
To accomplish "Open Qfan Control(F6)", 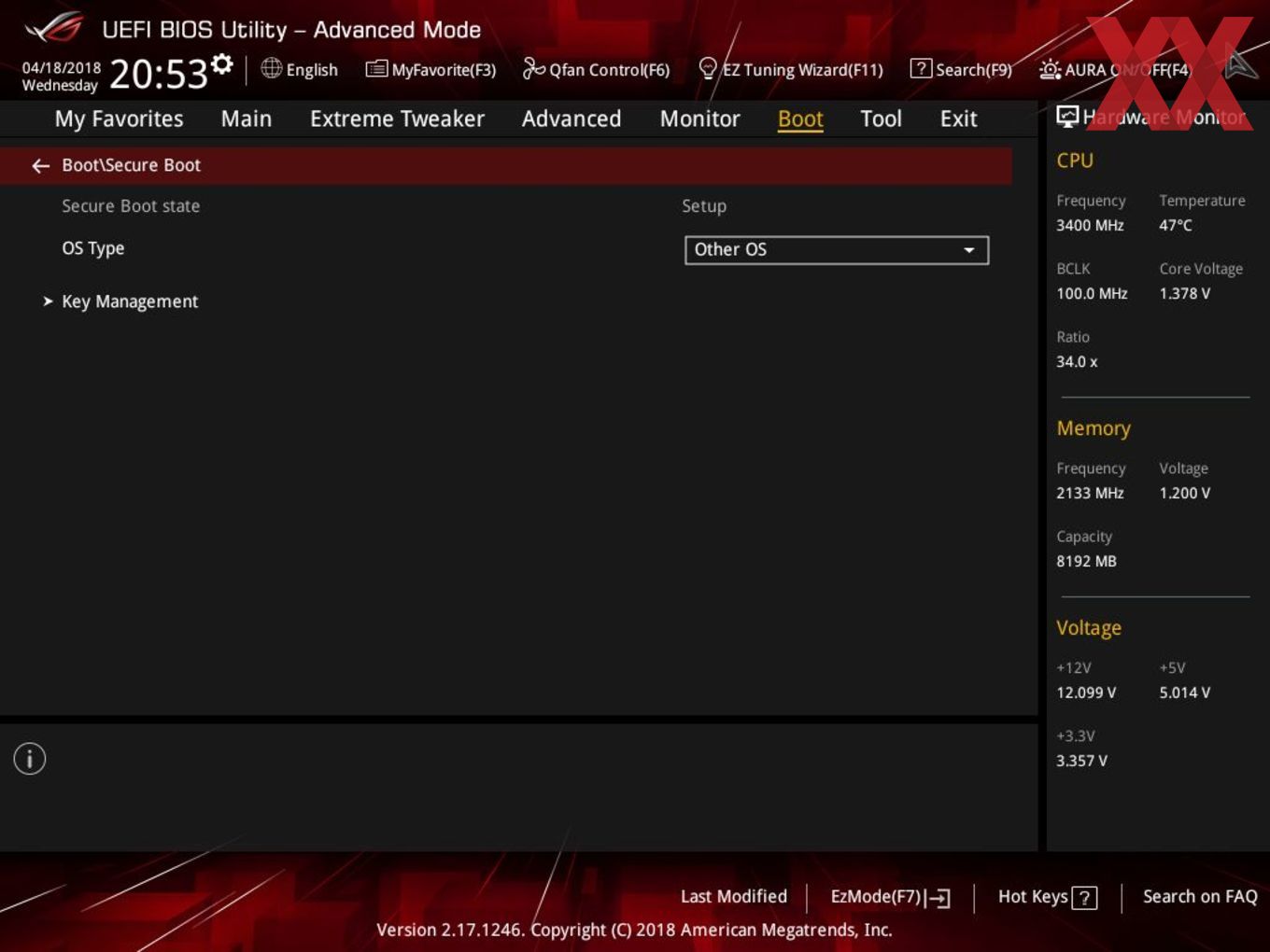I will tap(596, 69).
